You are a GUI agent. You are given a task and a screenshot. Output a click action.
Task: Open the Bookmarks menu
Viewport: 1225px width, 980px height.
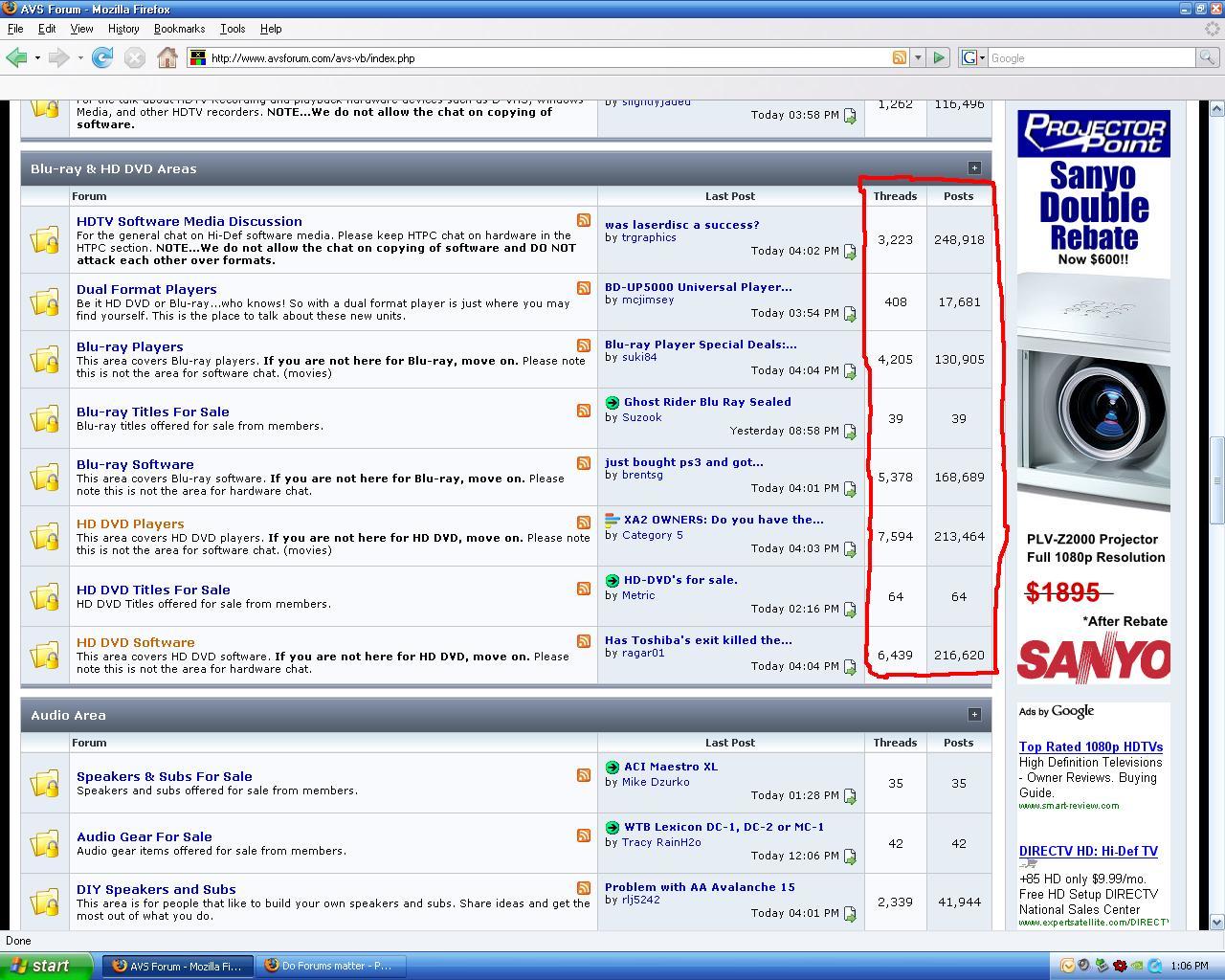click(180, 29)
